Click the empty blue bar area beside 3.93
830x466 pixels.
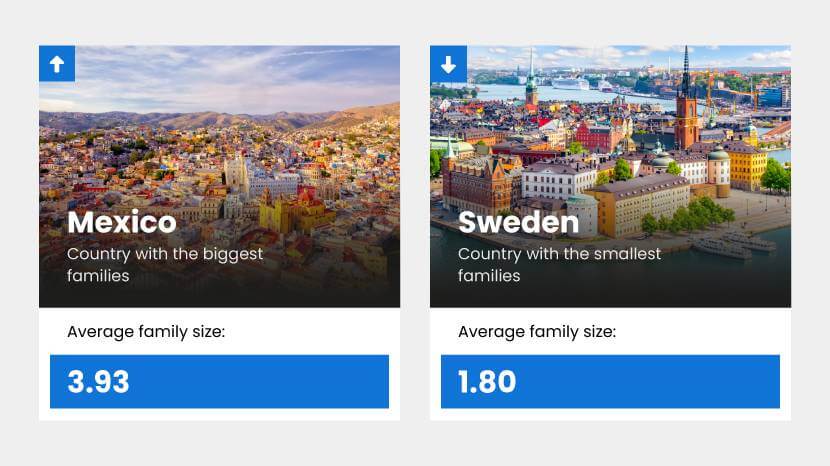[x=270, y=382]
